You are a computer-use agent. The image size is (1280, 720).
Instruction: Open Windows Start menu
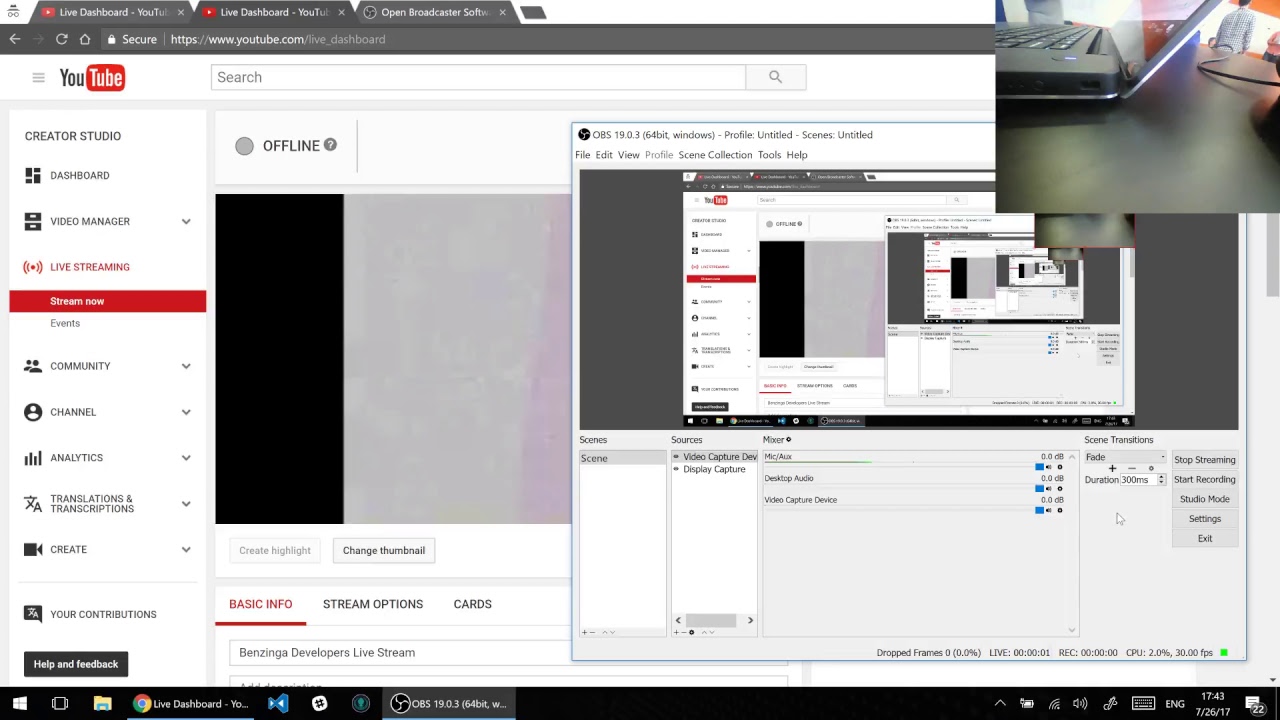[20, 704]
